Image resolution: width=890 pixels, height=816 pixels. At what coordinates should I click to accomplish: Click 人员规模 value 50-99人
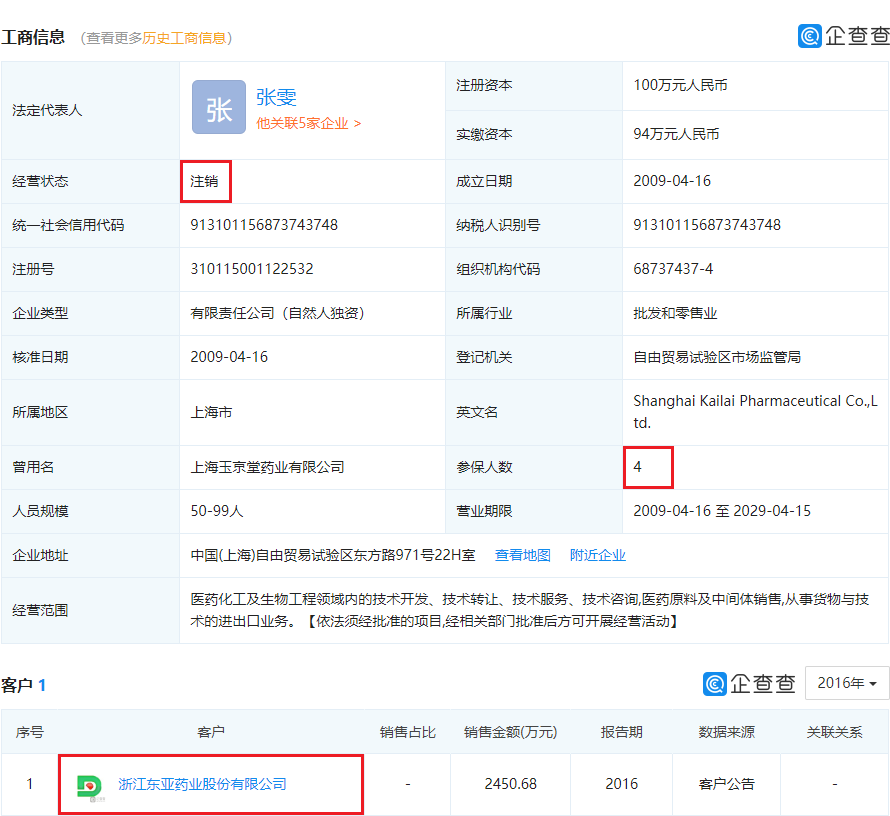(x=217, y=511)
